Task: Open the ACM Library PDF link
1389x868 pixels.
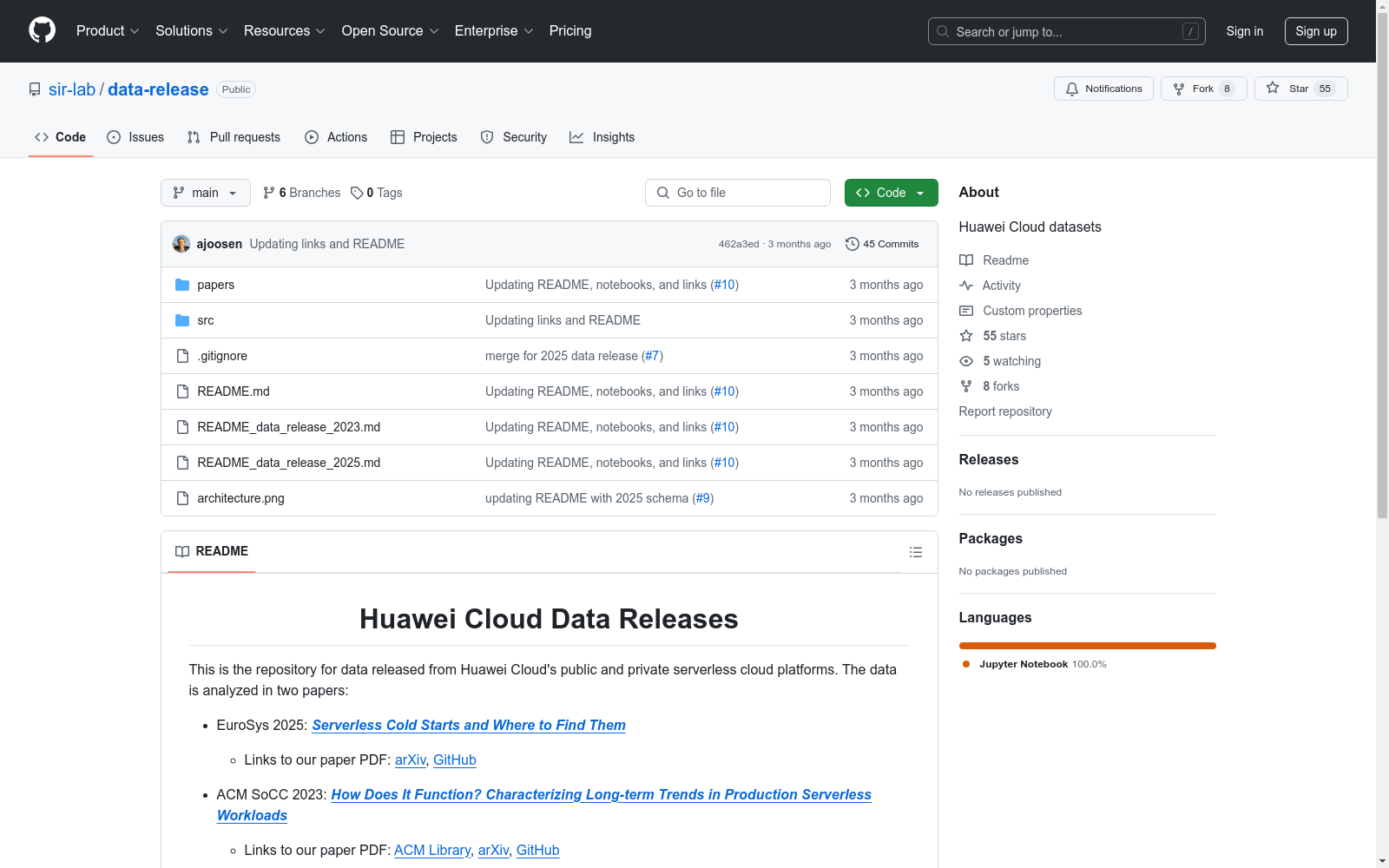Action: [432, 850]
